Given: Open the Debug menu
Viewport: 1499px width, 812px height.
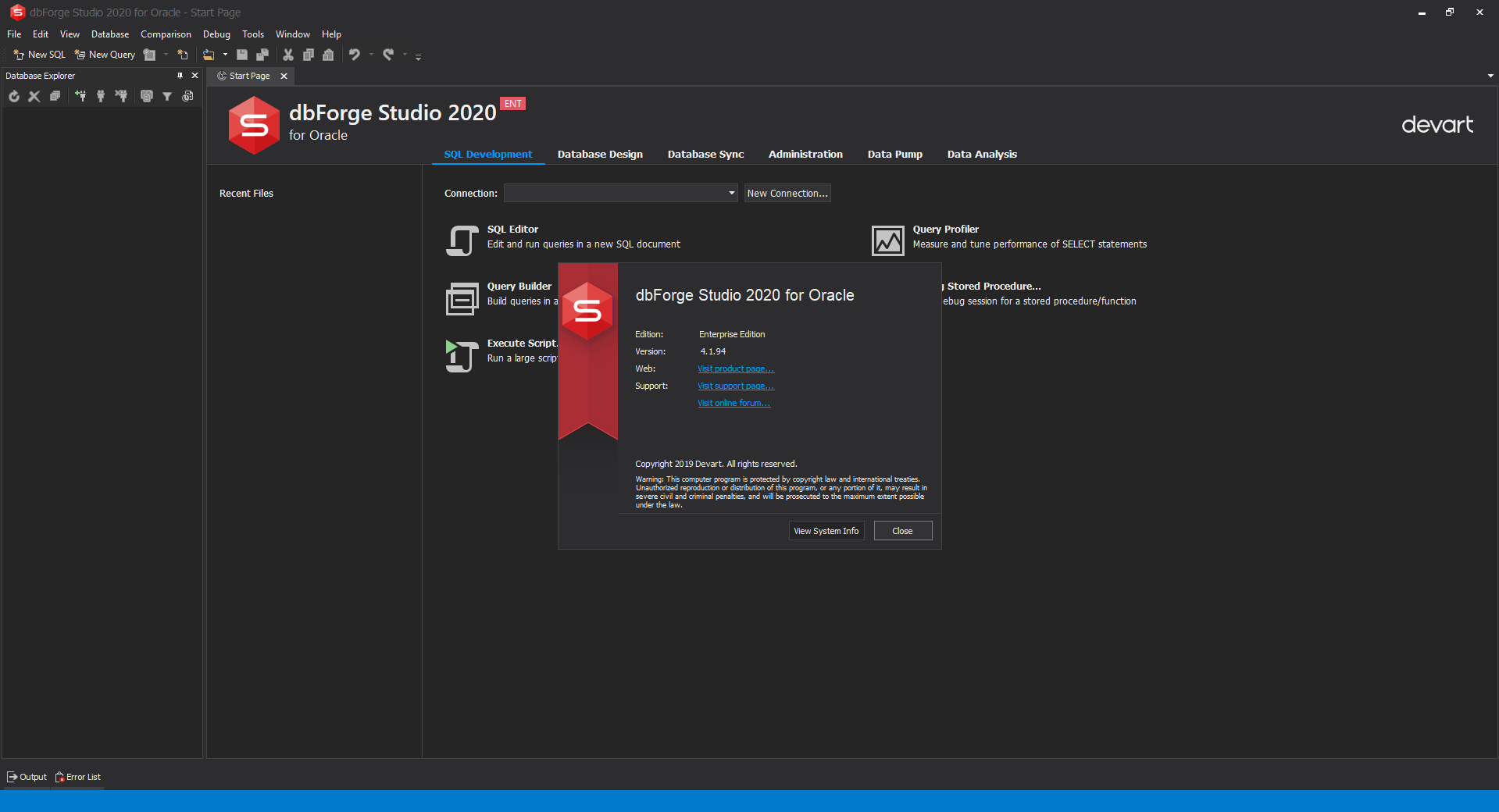Looking at the screenshot, I should [x=216, y=34].
